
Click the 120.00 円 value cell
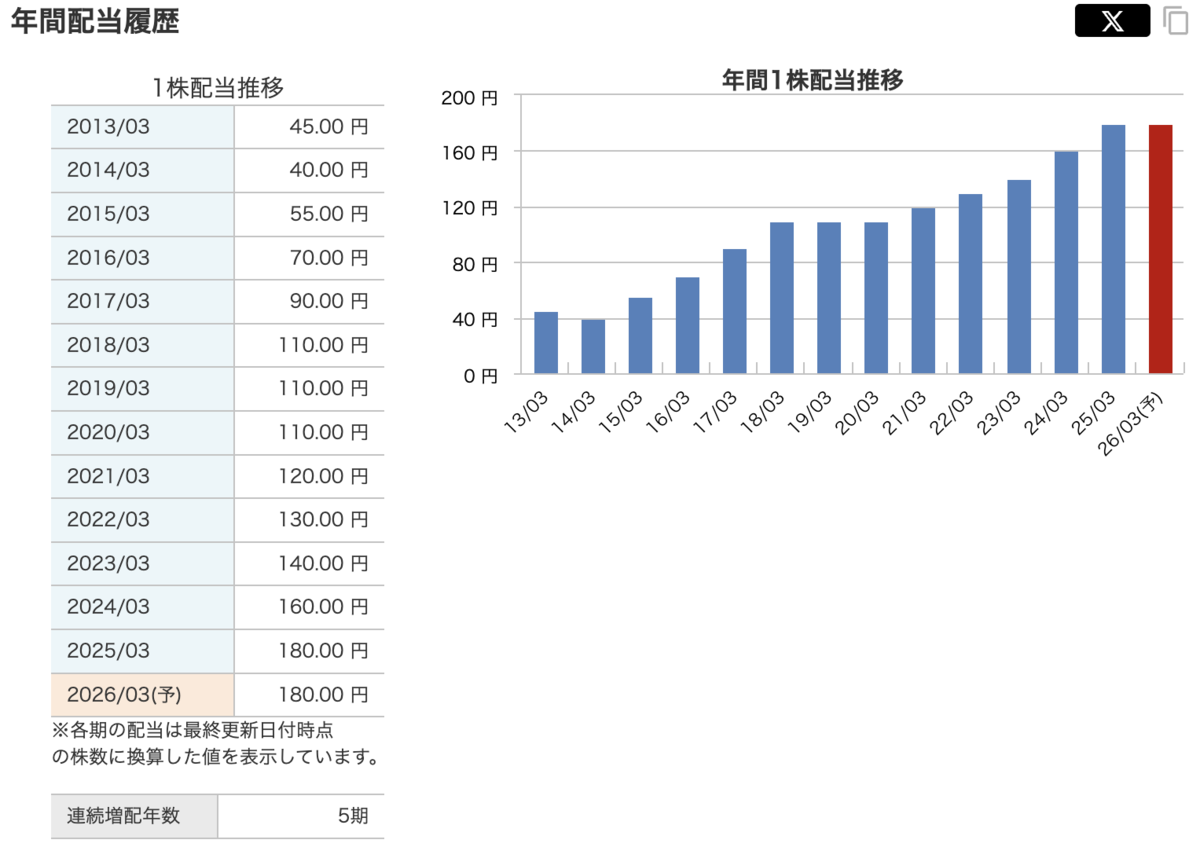point(309,477)
